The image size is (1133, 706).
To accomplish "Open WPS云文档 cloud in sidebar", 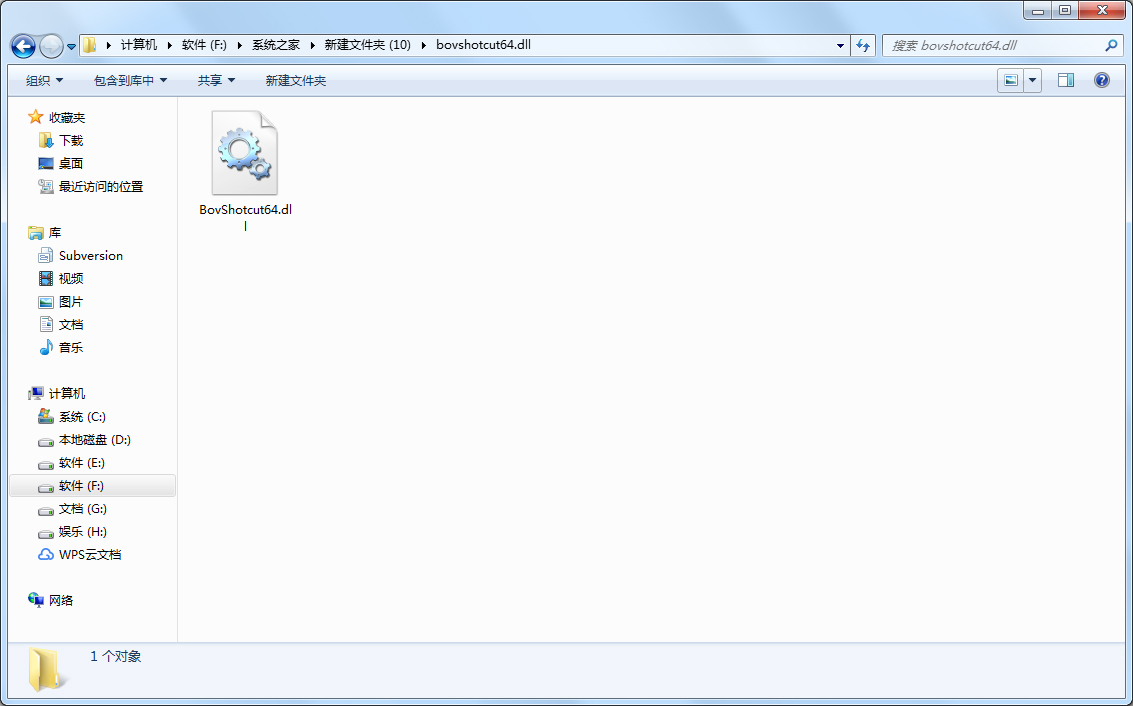I will 89,554.
